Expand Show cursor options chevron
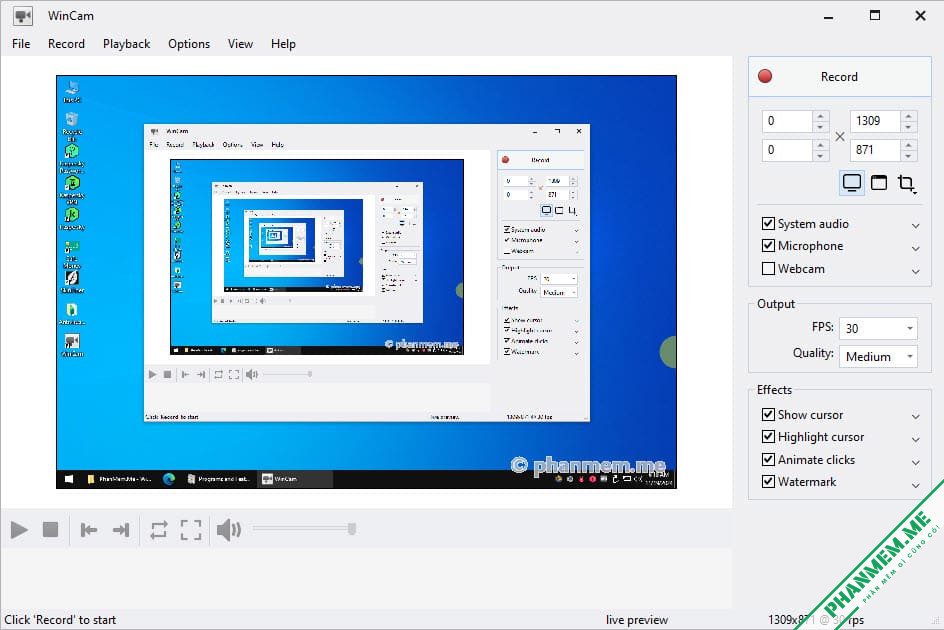The width and height of the screenshot is (944, 630). click(915, 416)
